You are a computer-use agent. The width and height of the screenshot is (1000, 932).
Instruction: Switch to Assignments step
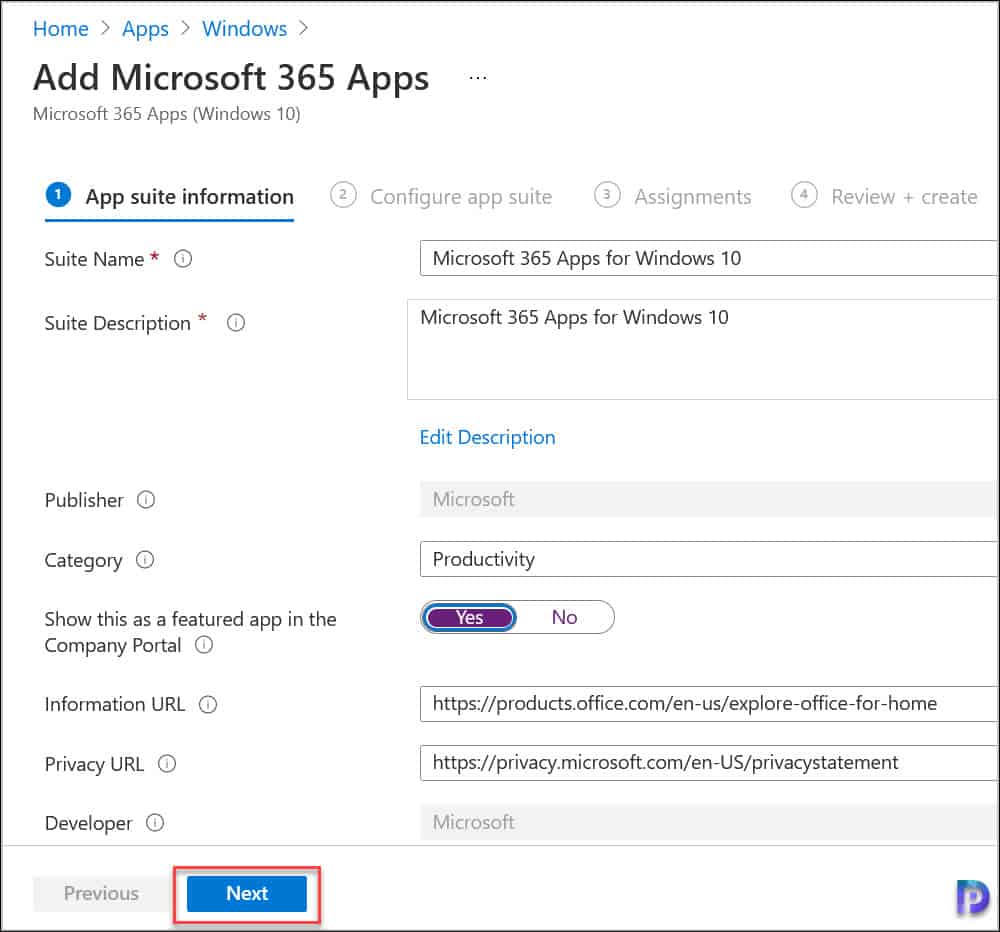click(x=673, y=196)
